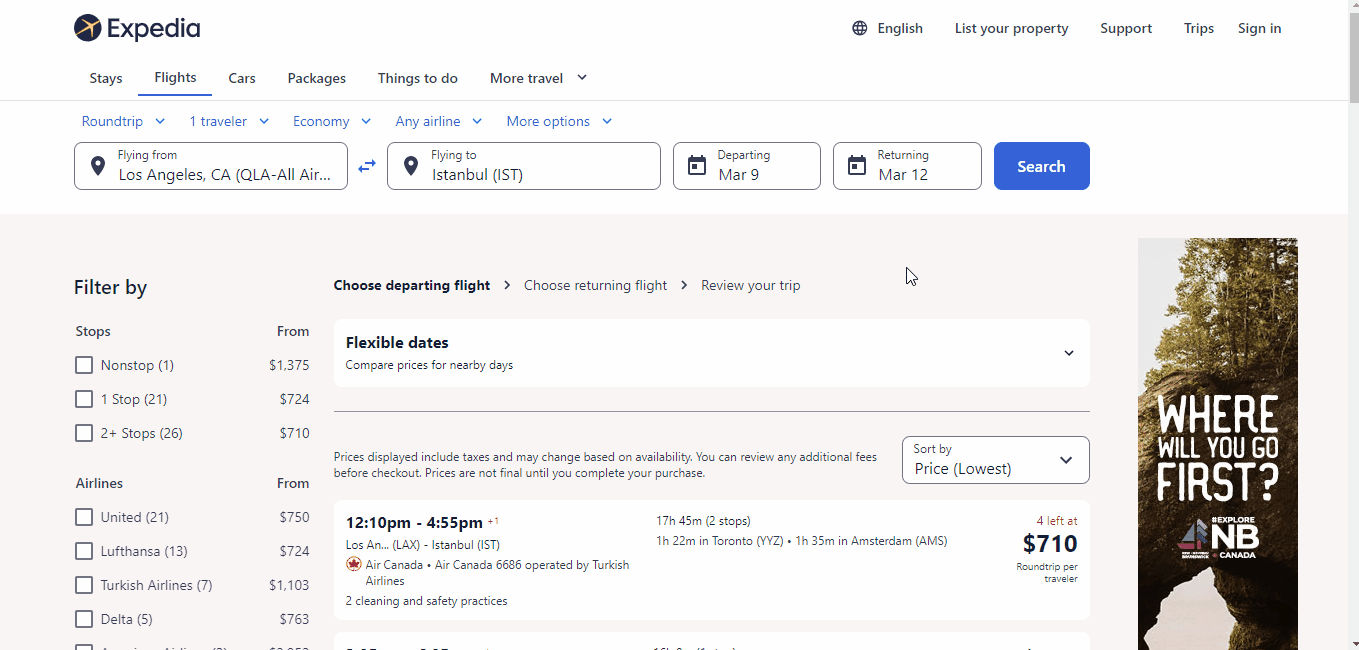
Task: Open the Any airline dropdown
Action: pyautogui.click(x=439, y=121)
